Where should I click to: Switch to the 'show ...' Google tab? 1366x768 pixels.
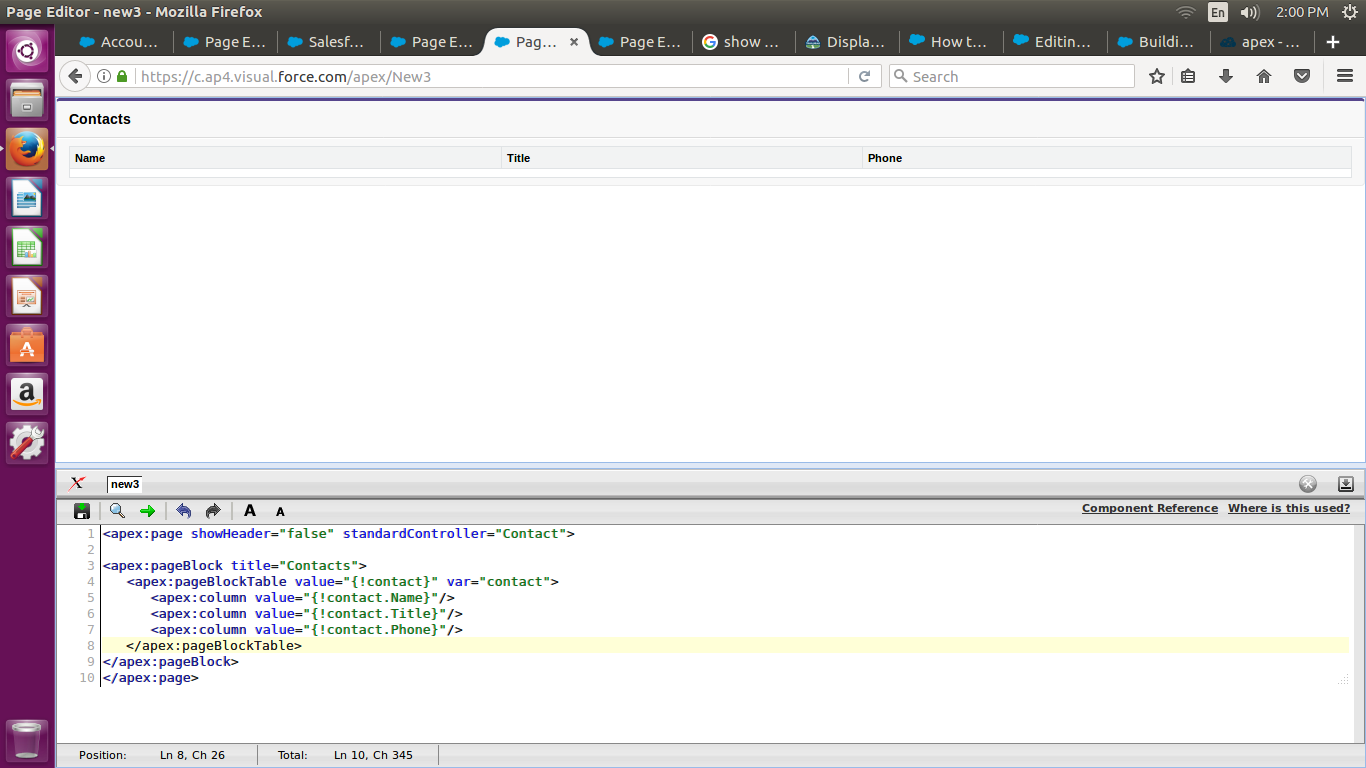point(741,42)
